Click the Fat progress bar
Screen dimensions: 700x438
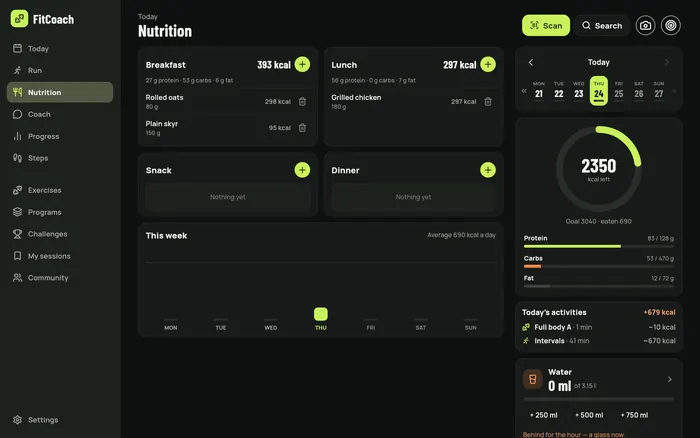(x=599, y=286)
